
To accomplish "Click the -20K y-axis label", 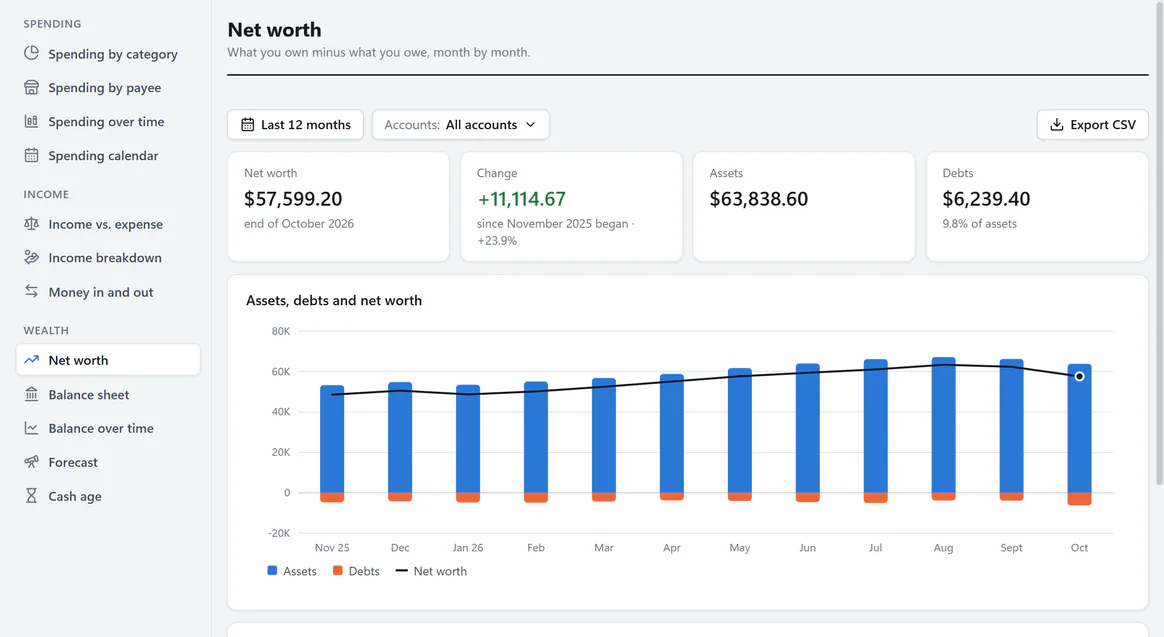I will coord(279,533).
